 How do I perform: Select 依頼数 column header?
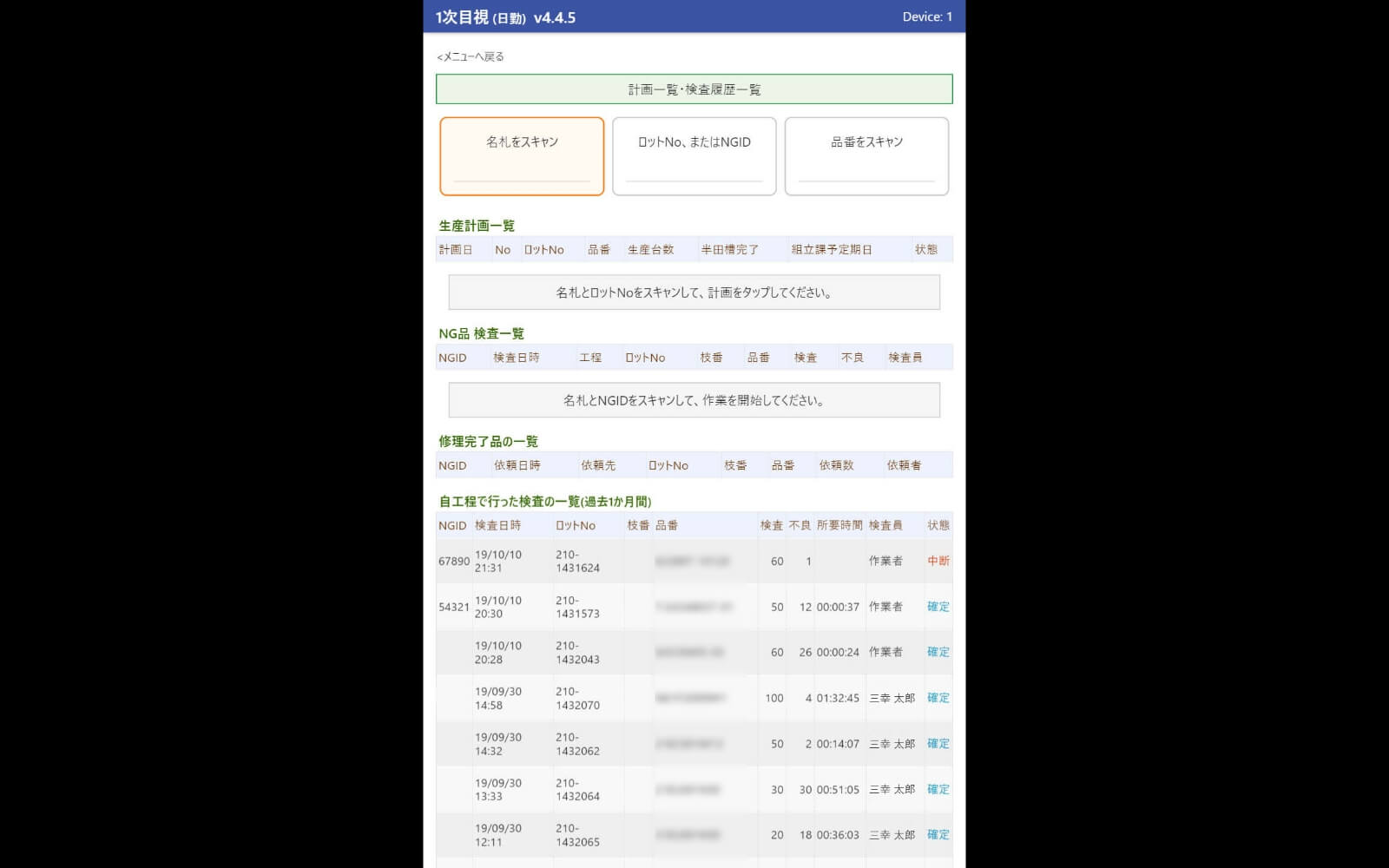point(836,465)
